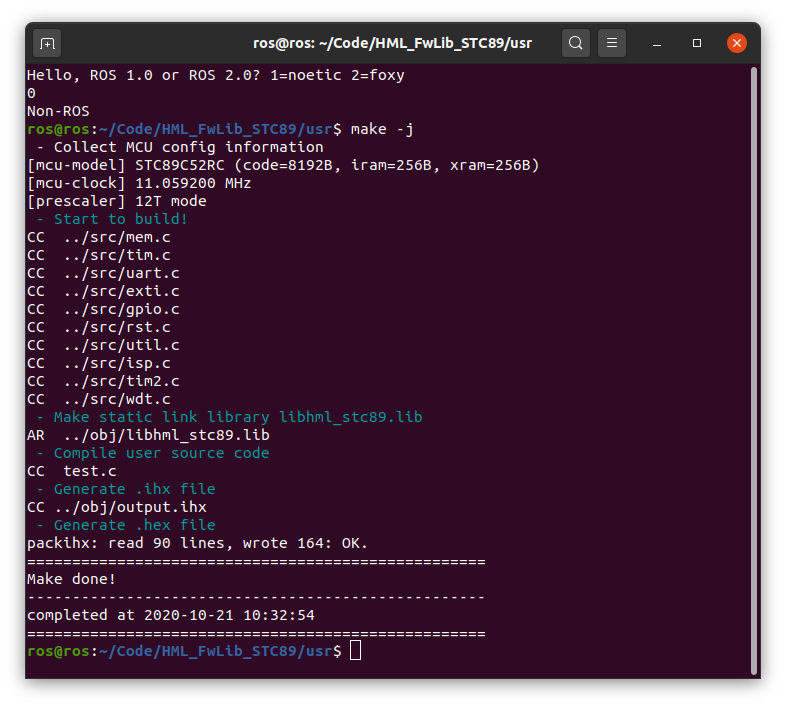Open a new terminal tab
Image resolution: width=786 pixels, height=707 pixels.
47,44
